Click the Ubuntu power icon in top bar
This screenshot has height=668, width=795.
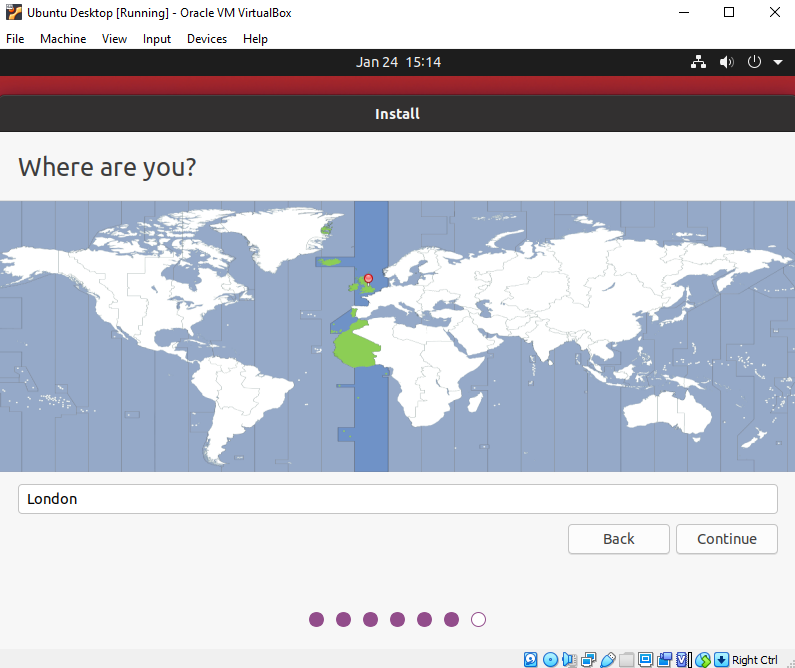click(x=754, y=62)
